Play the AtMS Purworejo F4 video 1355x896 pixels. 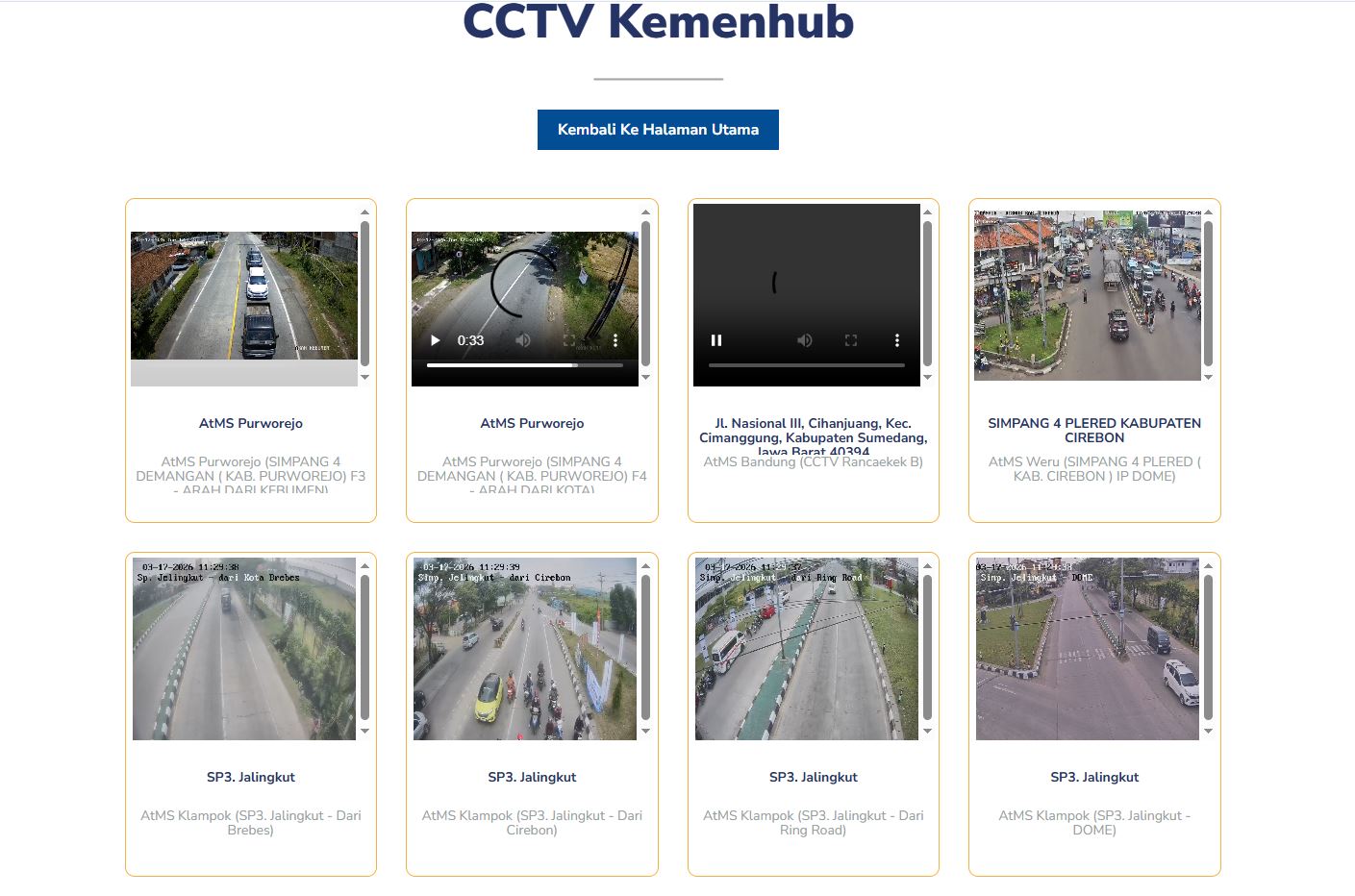pos(435,340)
